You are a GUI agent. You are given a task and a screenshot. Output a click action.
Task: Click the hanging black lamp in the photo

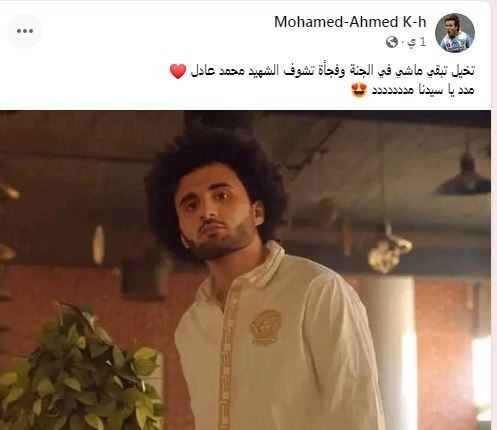click(464, 175)
